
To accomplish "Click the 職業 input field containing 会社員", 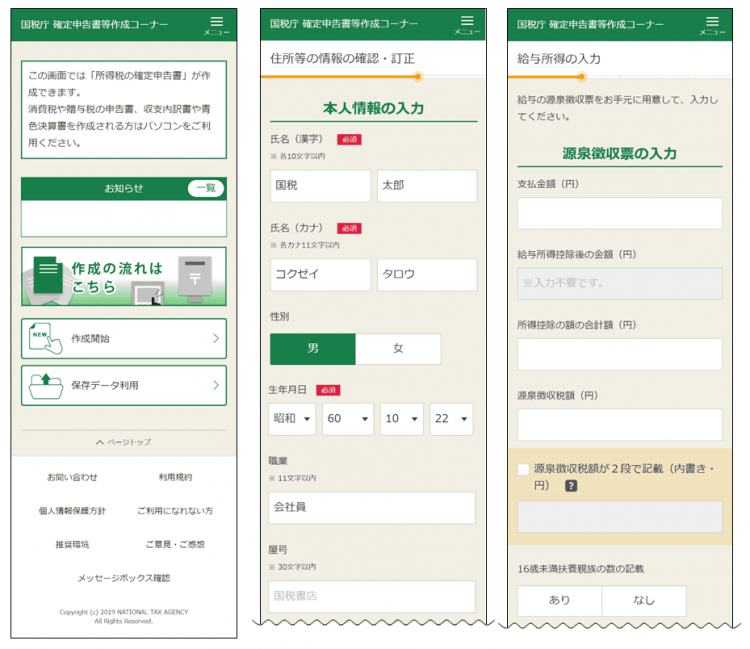I will coord(372,507).
